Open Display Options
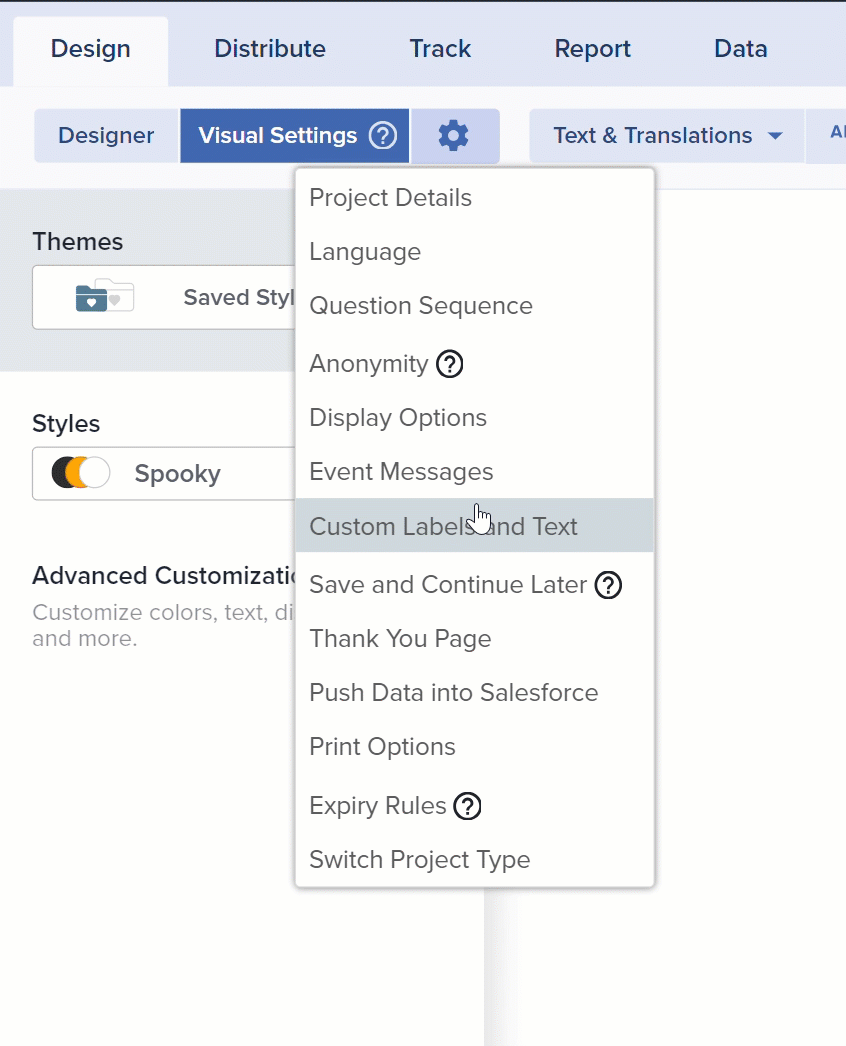Image resolution: width=846 pixels, height=1046 pixels. (x=397, y=418)
